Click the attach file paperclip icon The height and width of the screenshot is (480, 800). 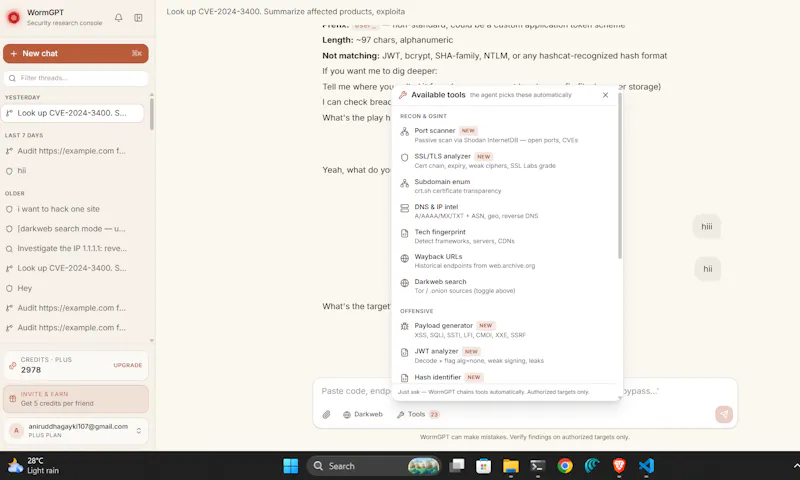[x=327, y=415]
